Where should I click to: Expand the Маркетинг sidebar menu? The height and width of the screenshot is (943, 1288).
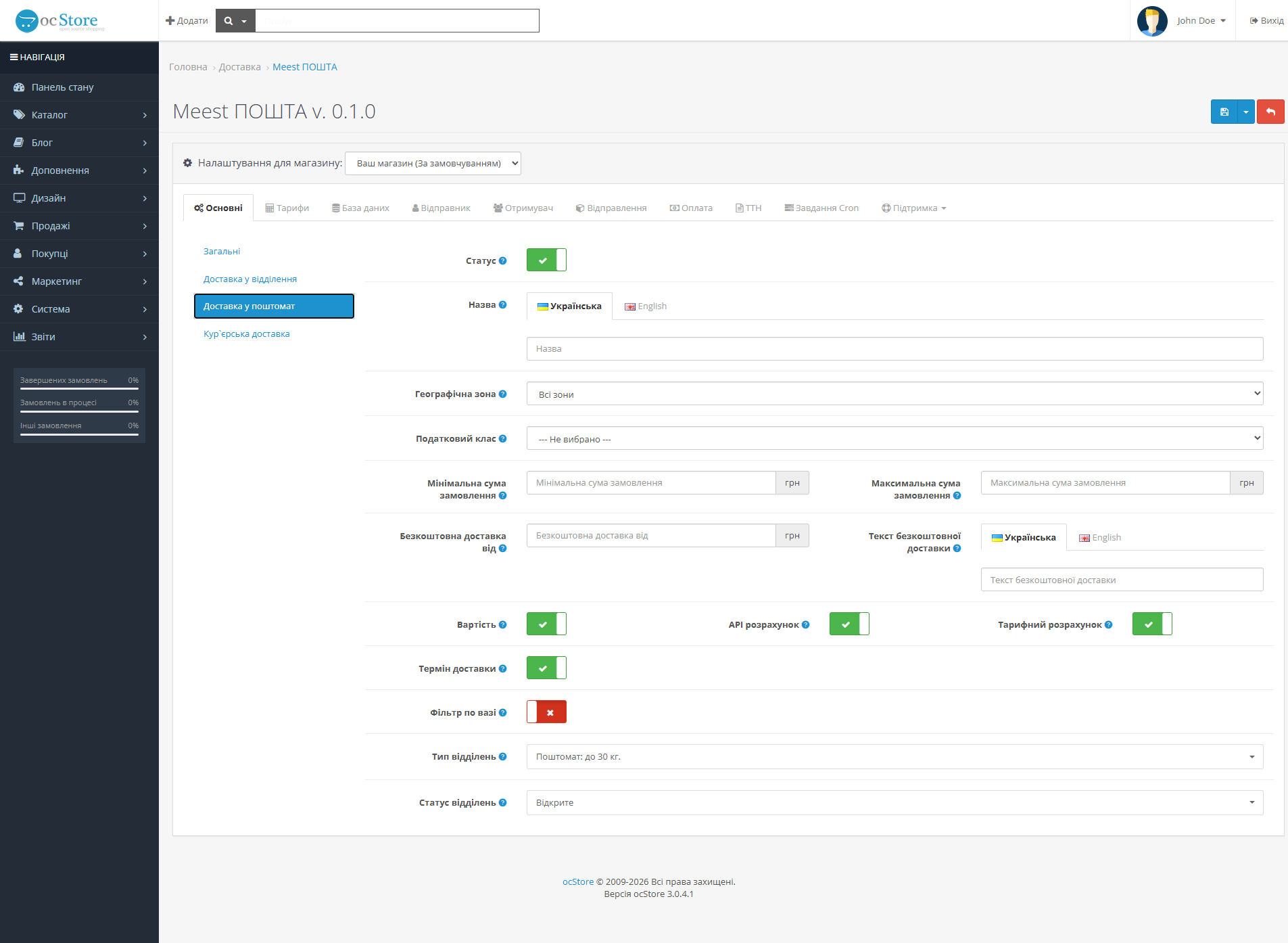[79, 281]
